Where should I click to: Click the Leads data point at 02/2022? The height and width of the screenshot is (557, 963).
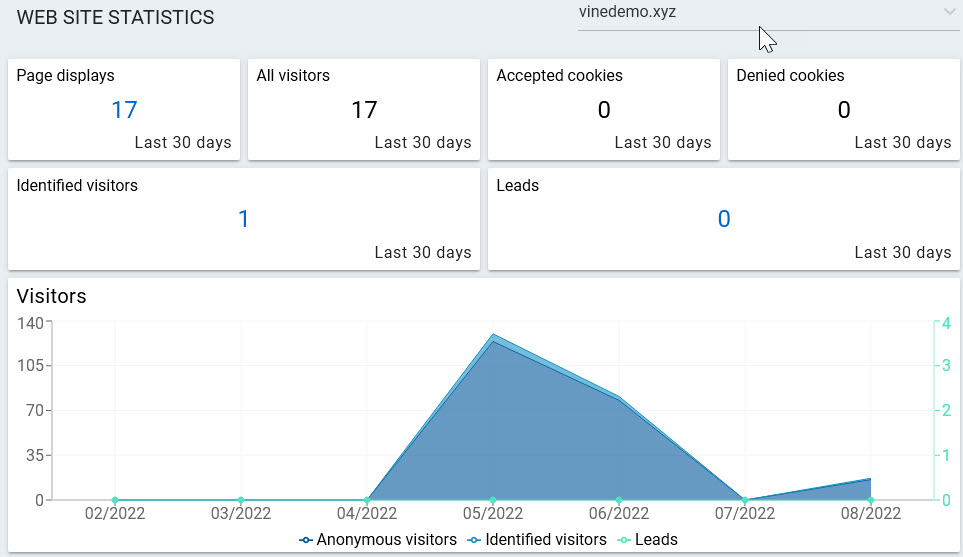[115, 500]
